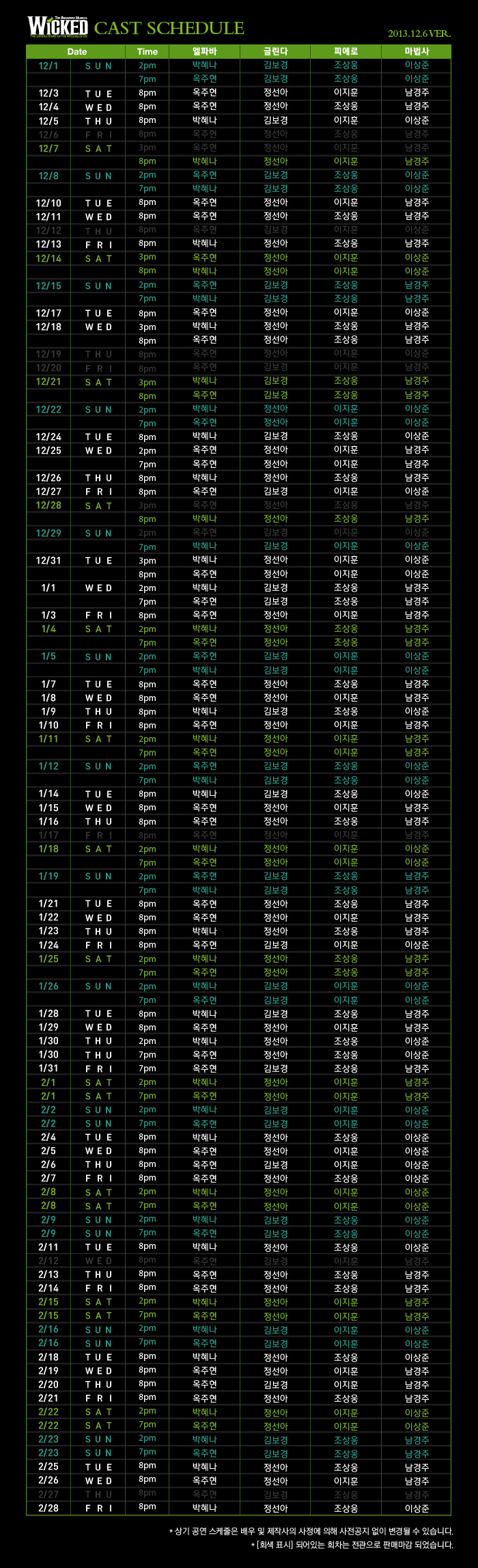Click 이상준 in the 1/14 row

(417, 794)
